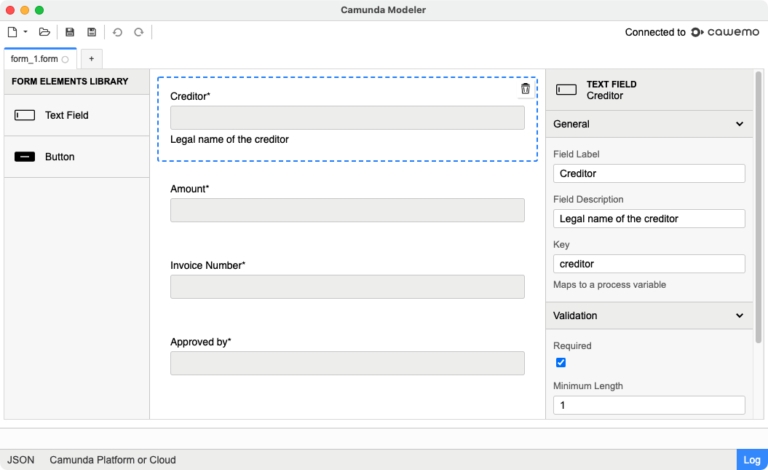Click the Field Label input box

[x=649, y=173]
